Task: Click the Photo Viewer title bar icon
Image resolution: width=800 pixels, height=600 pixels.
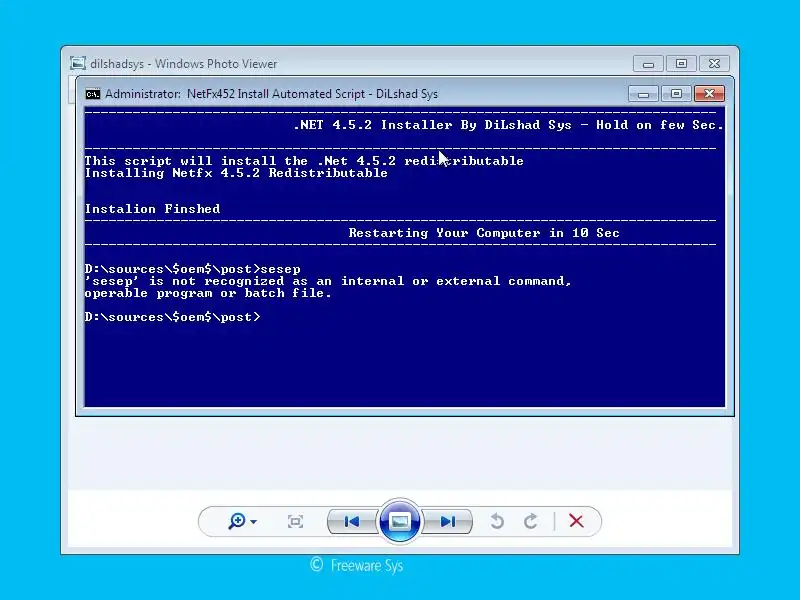Action: 78,63
